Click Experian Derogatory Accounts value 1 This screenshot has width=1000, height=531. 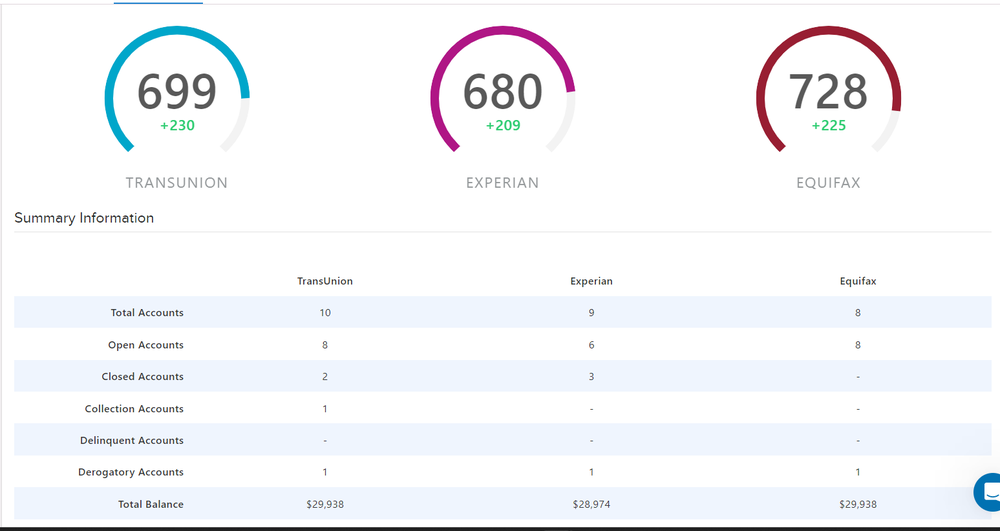tap(591, 472)
